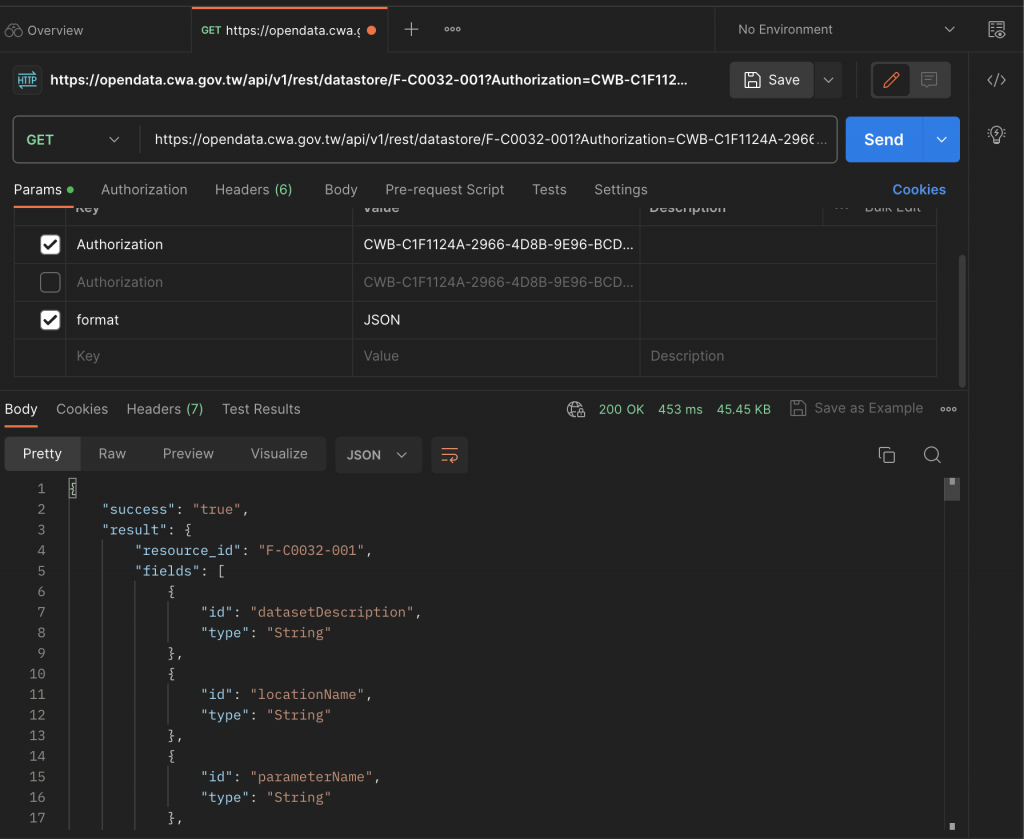Open the Overview tab
The image size is (1024, 839).
point(44,30)
